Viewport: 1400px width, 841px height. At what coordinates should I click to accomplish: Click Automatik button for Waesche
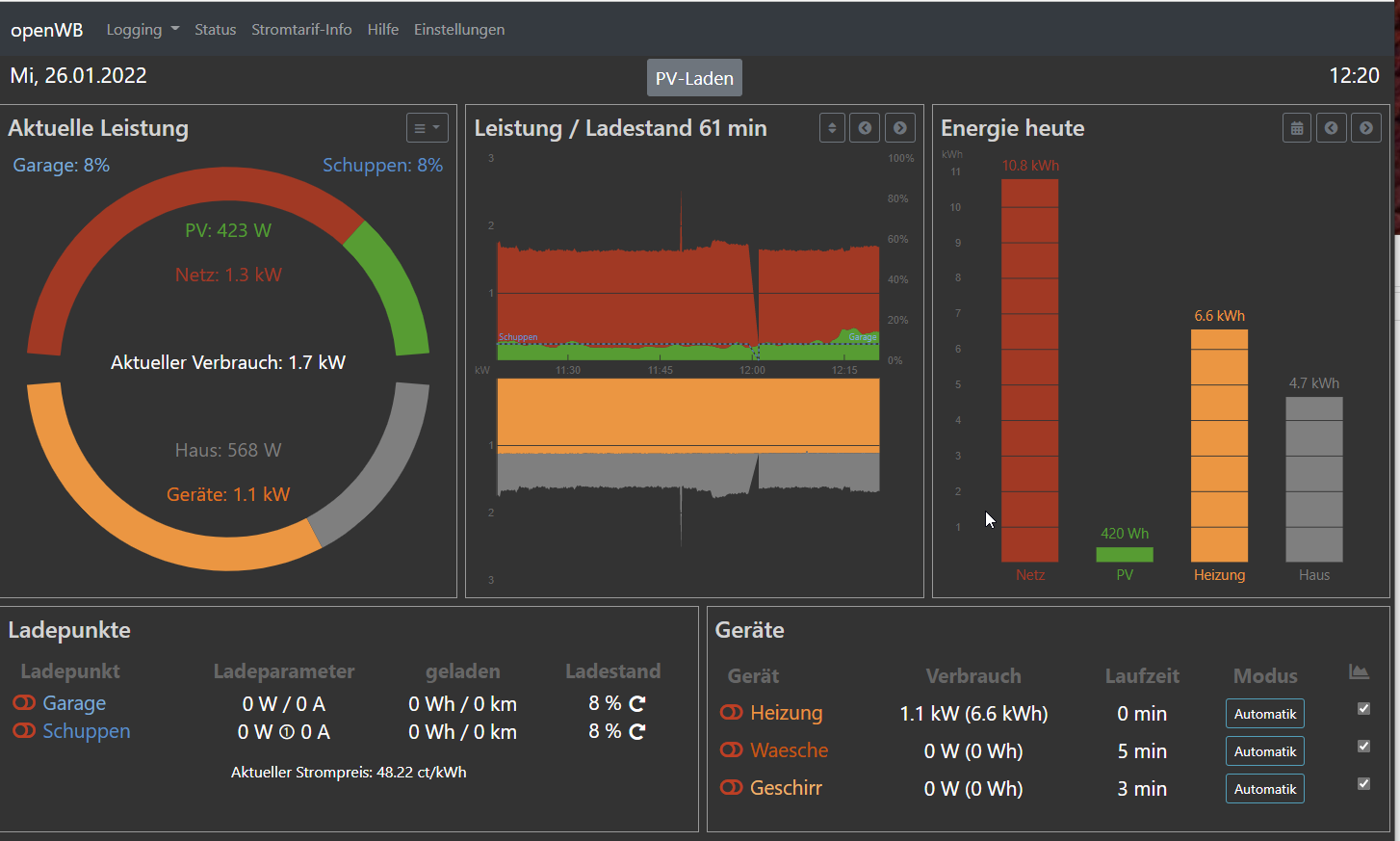point(1264,751)
